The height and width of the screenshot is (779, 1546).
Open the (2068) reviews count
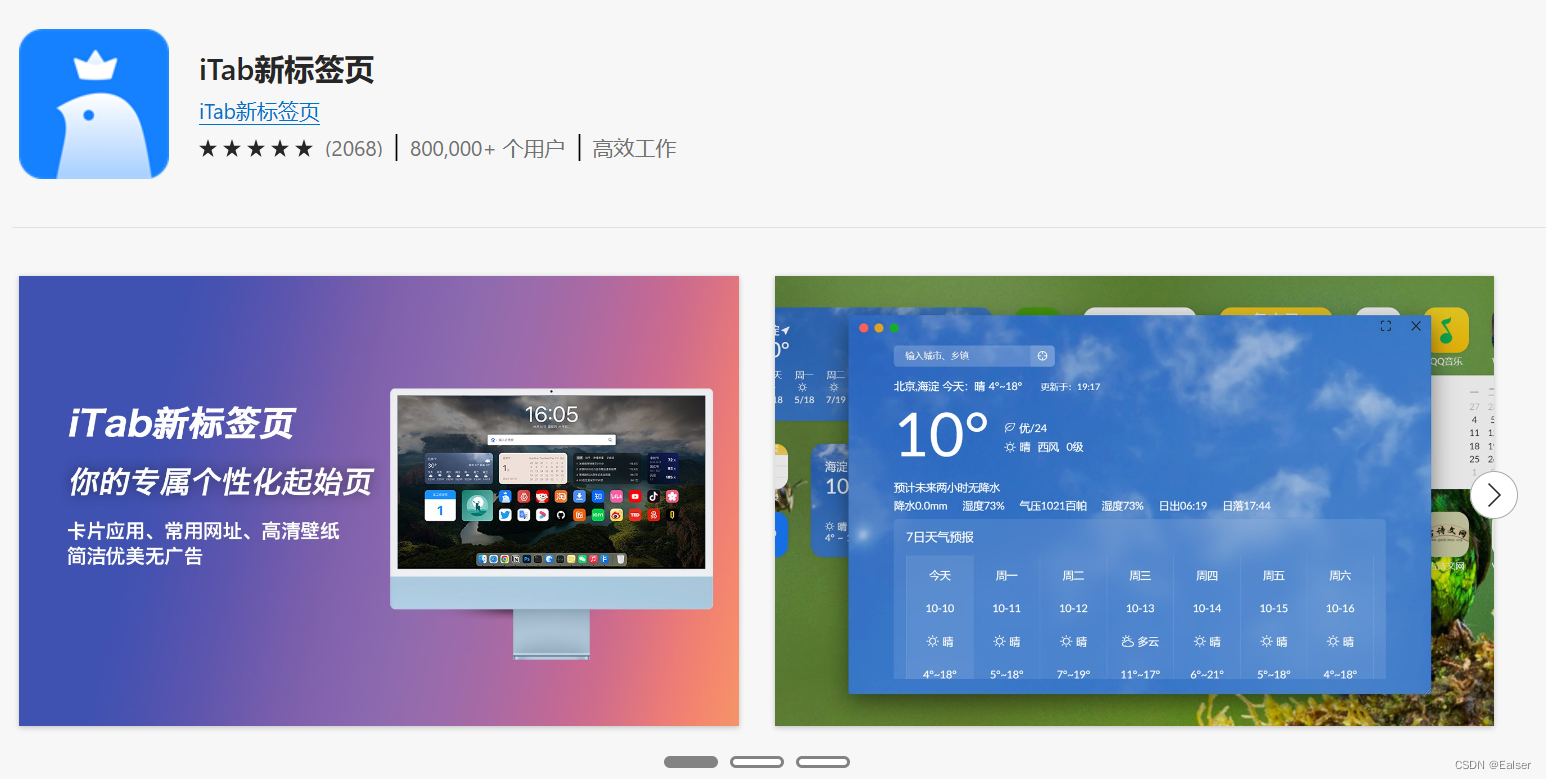pos(354,149)
